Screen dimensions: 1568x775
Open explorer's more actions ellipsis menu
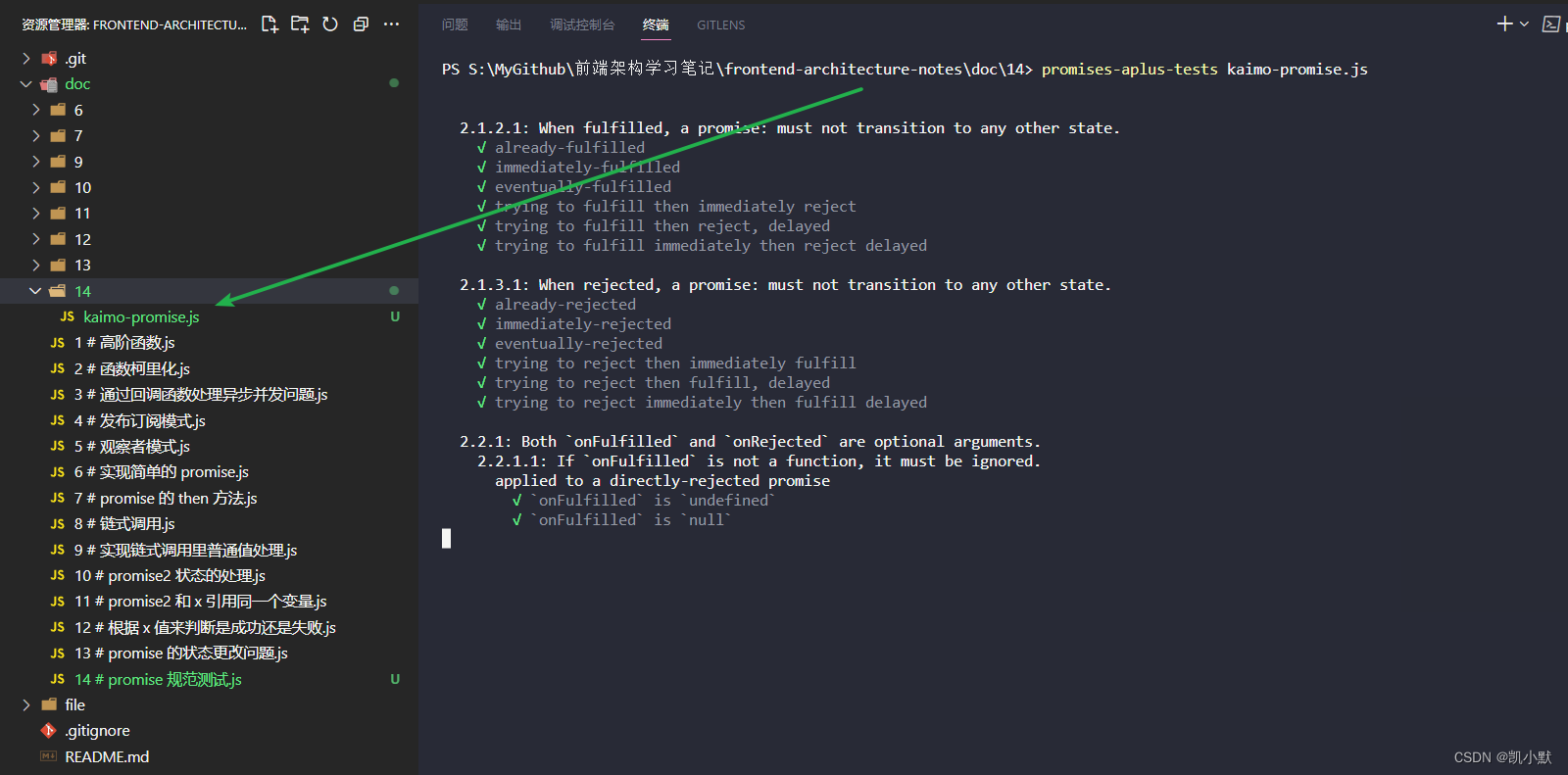tap(391, 24)
